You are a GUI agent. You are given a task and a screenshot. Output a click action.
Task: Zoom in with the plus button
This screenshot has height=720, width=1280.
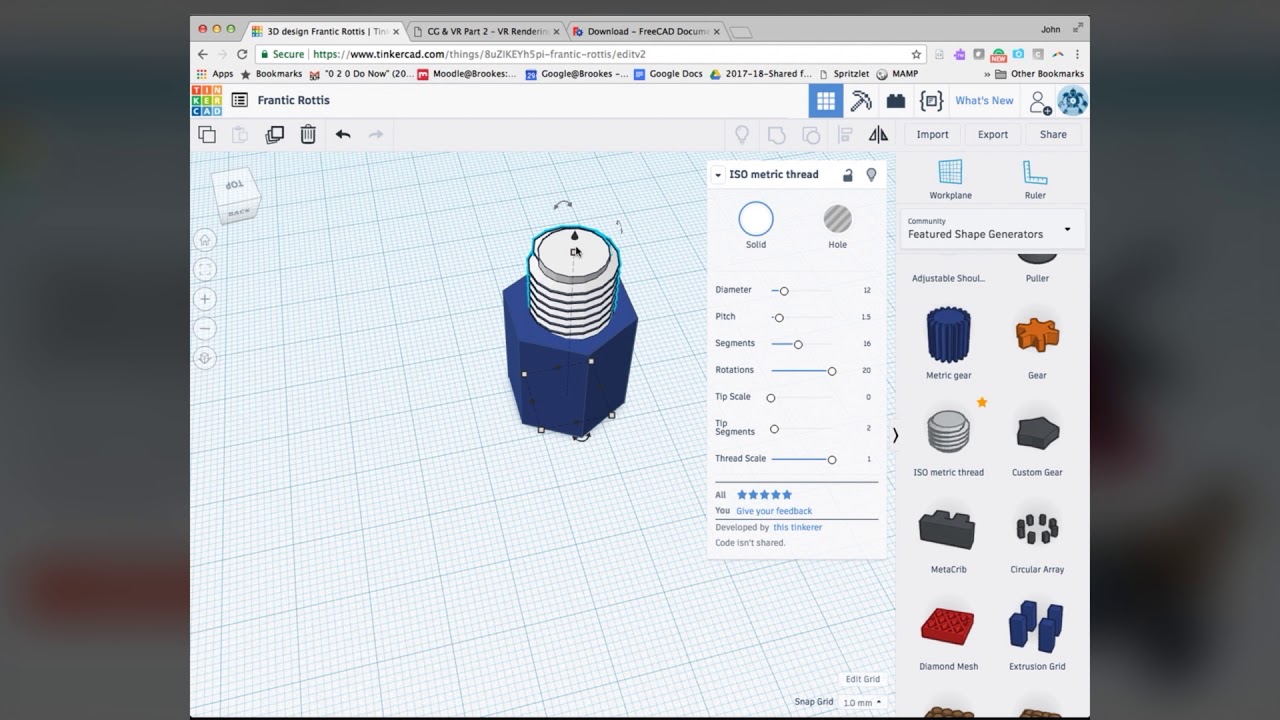[205, 299]
